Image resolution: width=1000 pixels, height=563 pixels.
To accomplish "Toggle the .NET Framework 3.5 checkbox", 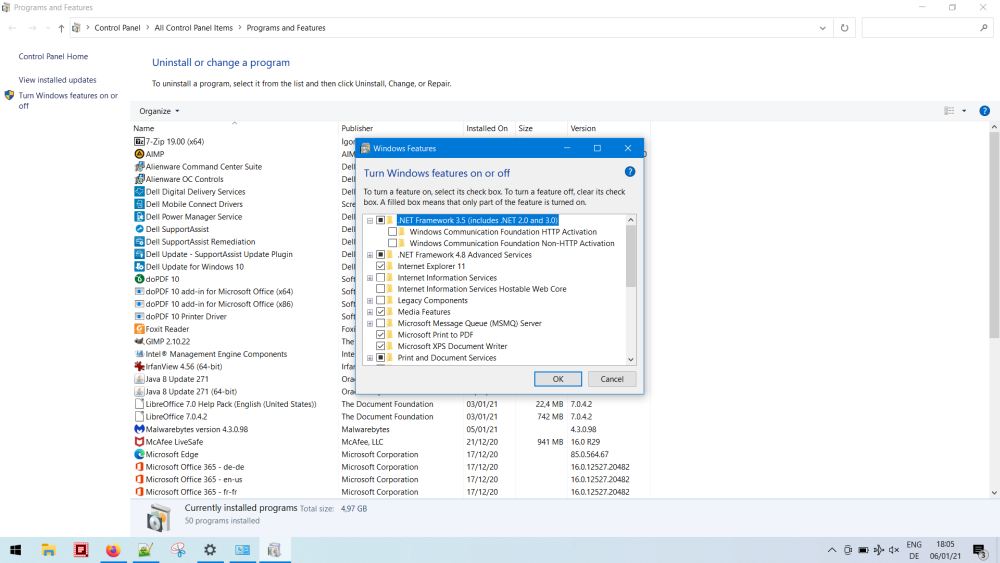I will pyautogui.click(x=381, y=220).
